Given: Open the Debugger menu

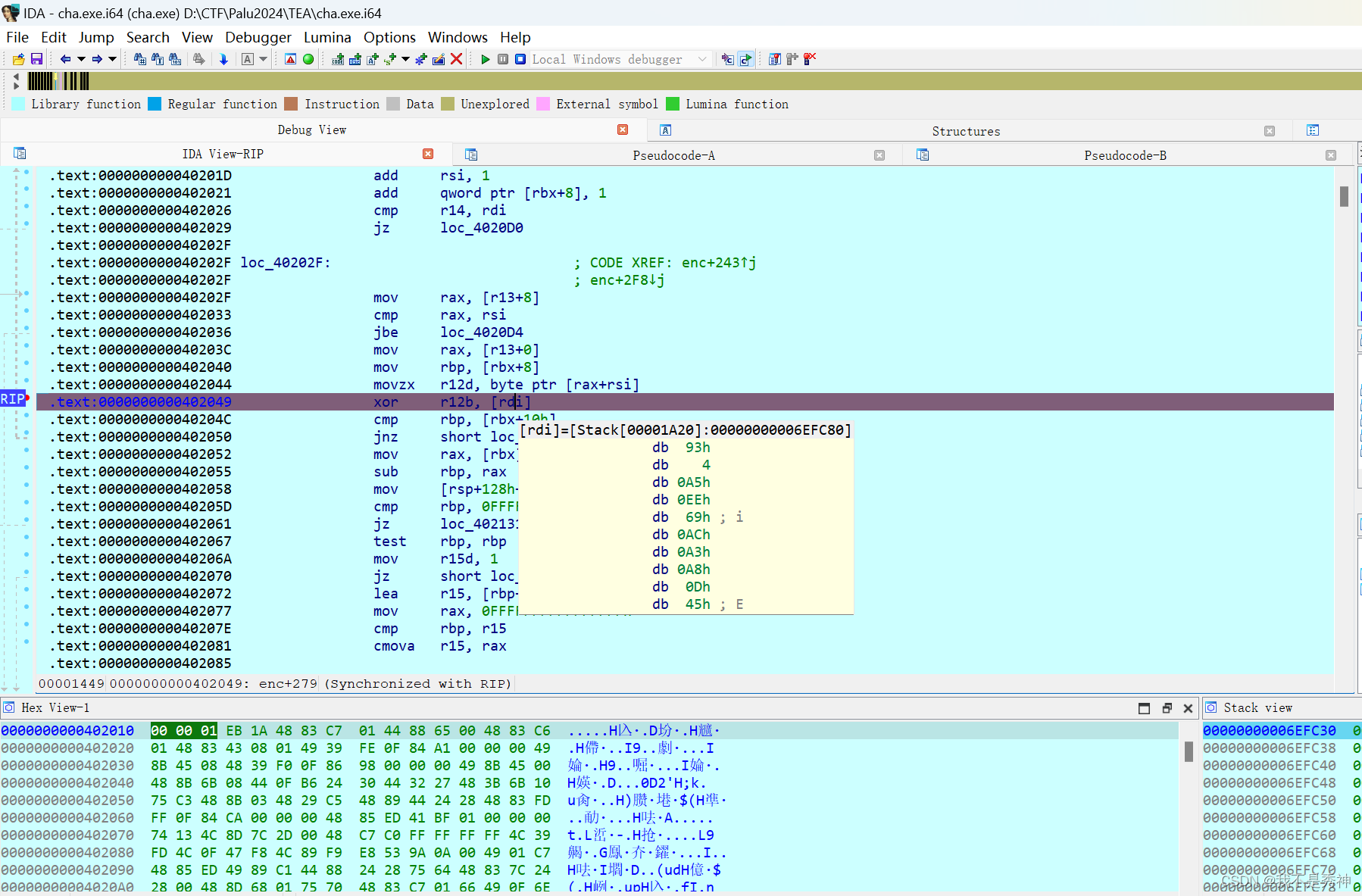Looking at the screenshot, I should pos(258,37).
